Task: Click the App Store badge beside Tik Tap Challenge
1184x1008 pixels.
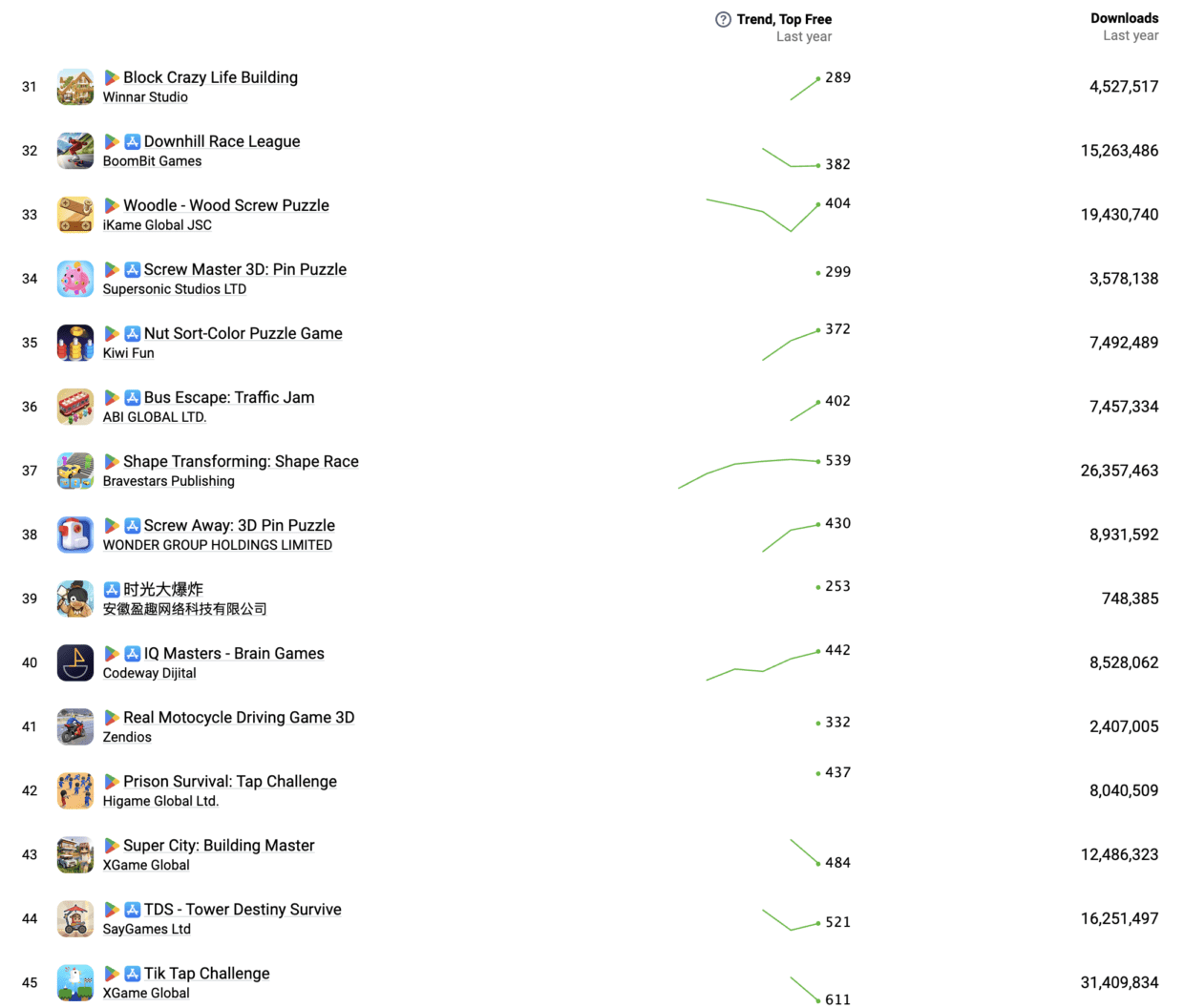Action: pos(133,974)
